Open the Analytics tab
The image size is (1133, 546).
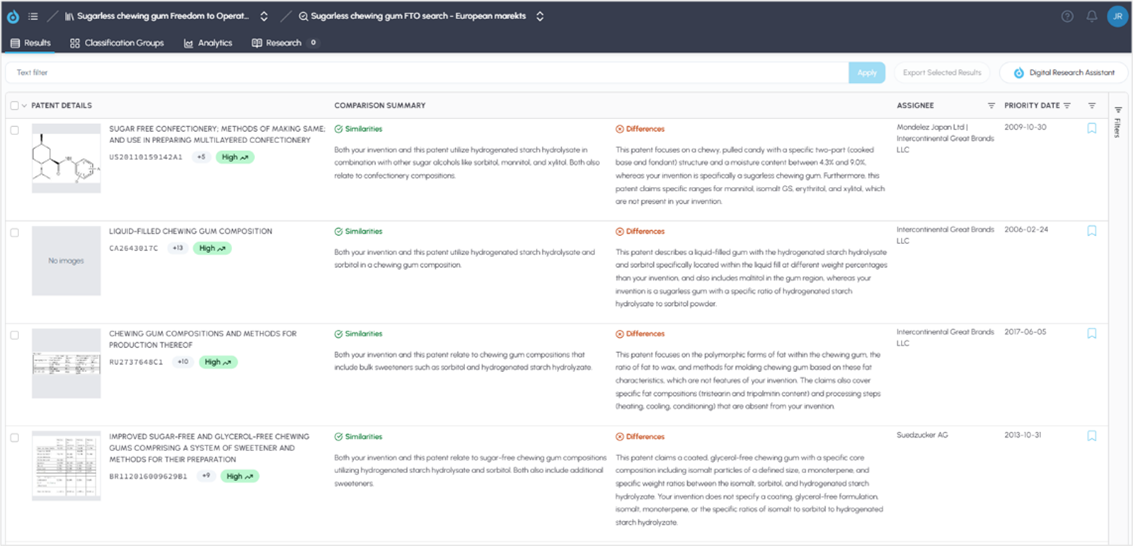click(208, 43)
